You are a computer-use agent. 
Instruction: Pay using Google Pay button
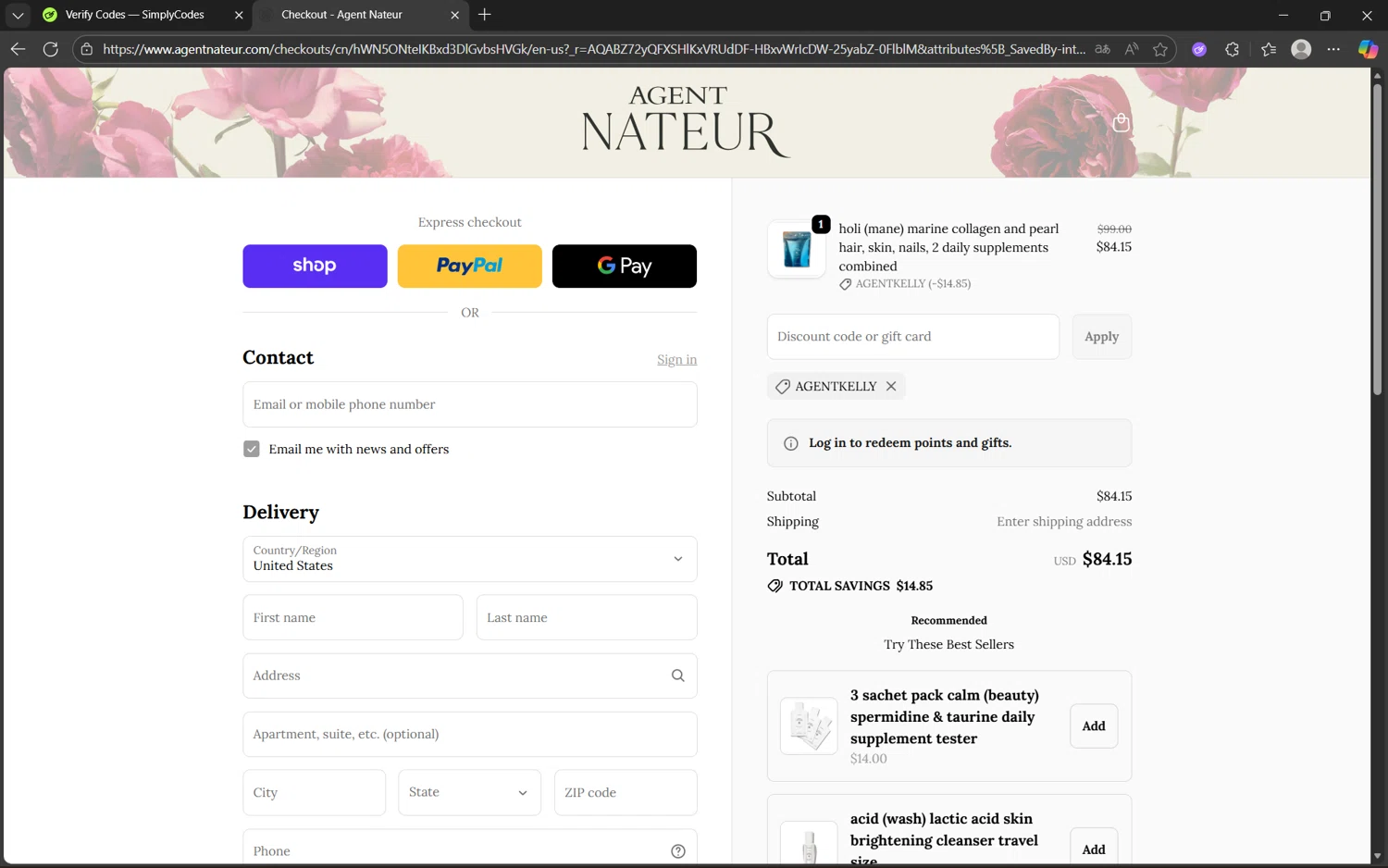click(625, 266)
